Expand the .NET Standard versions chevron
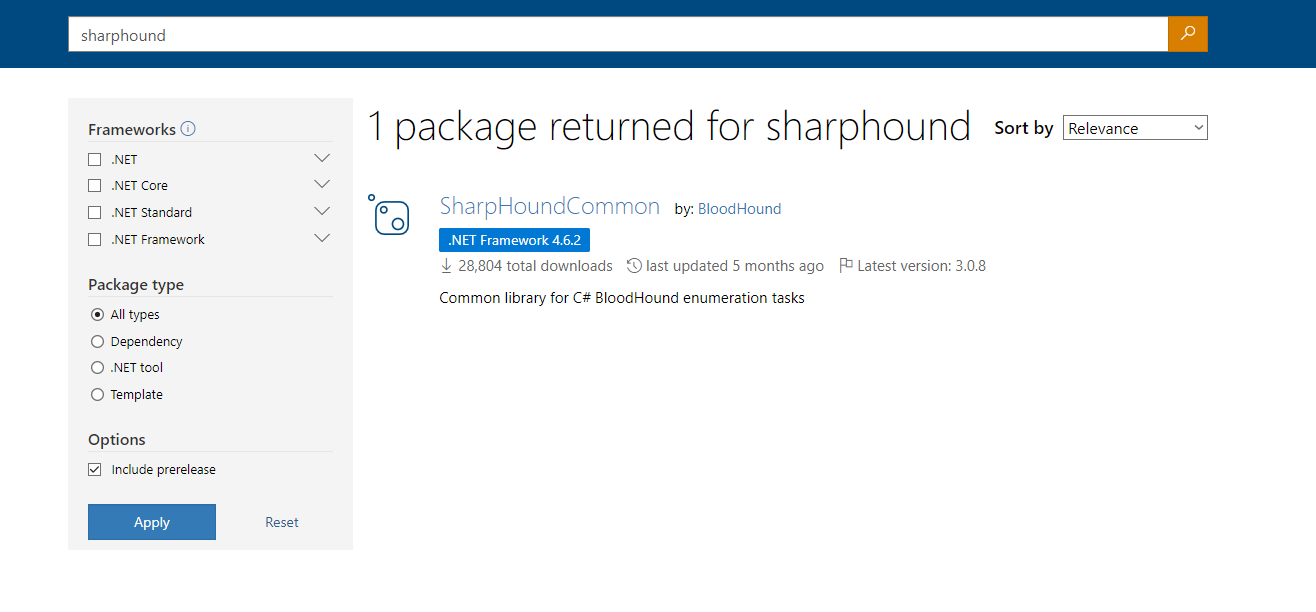Screen dimensions: 1316x612 pos(322,212)
